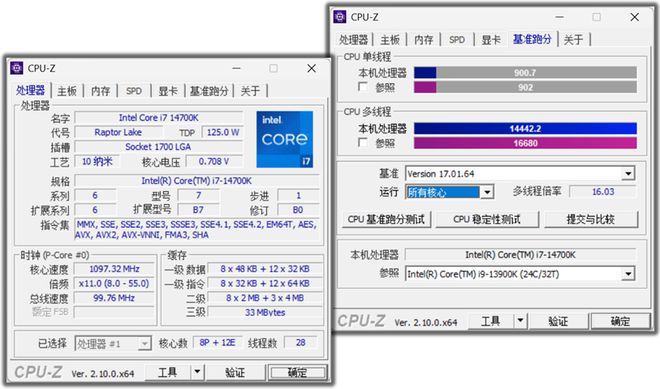Close the left CPU-Z window

(x=311, y=68)
